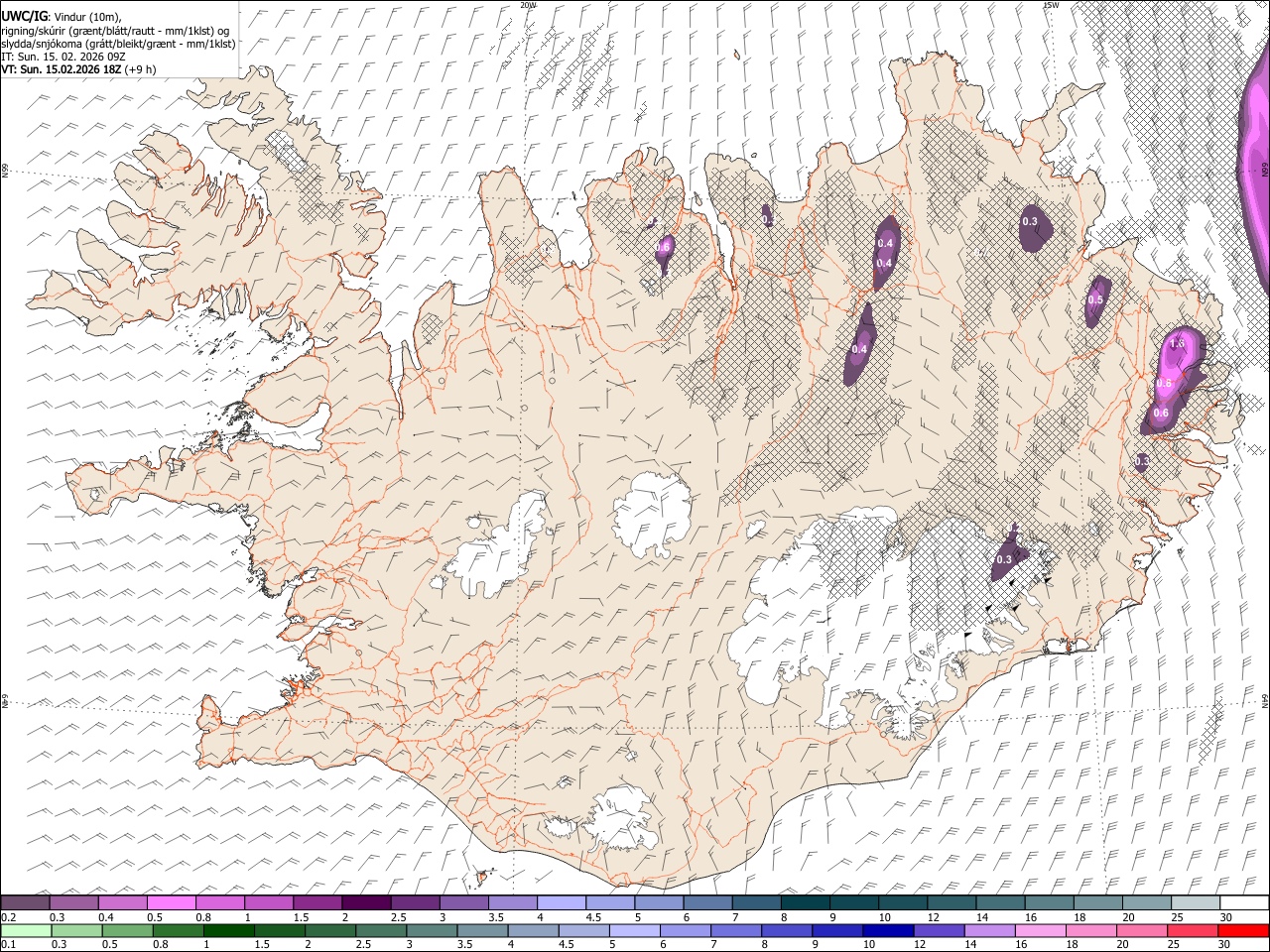Click lower scale bright red swatch after 30
The height and width of the screenshot is (952, 1270).
[1245, 930]
